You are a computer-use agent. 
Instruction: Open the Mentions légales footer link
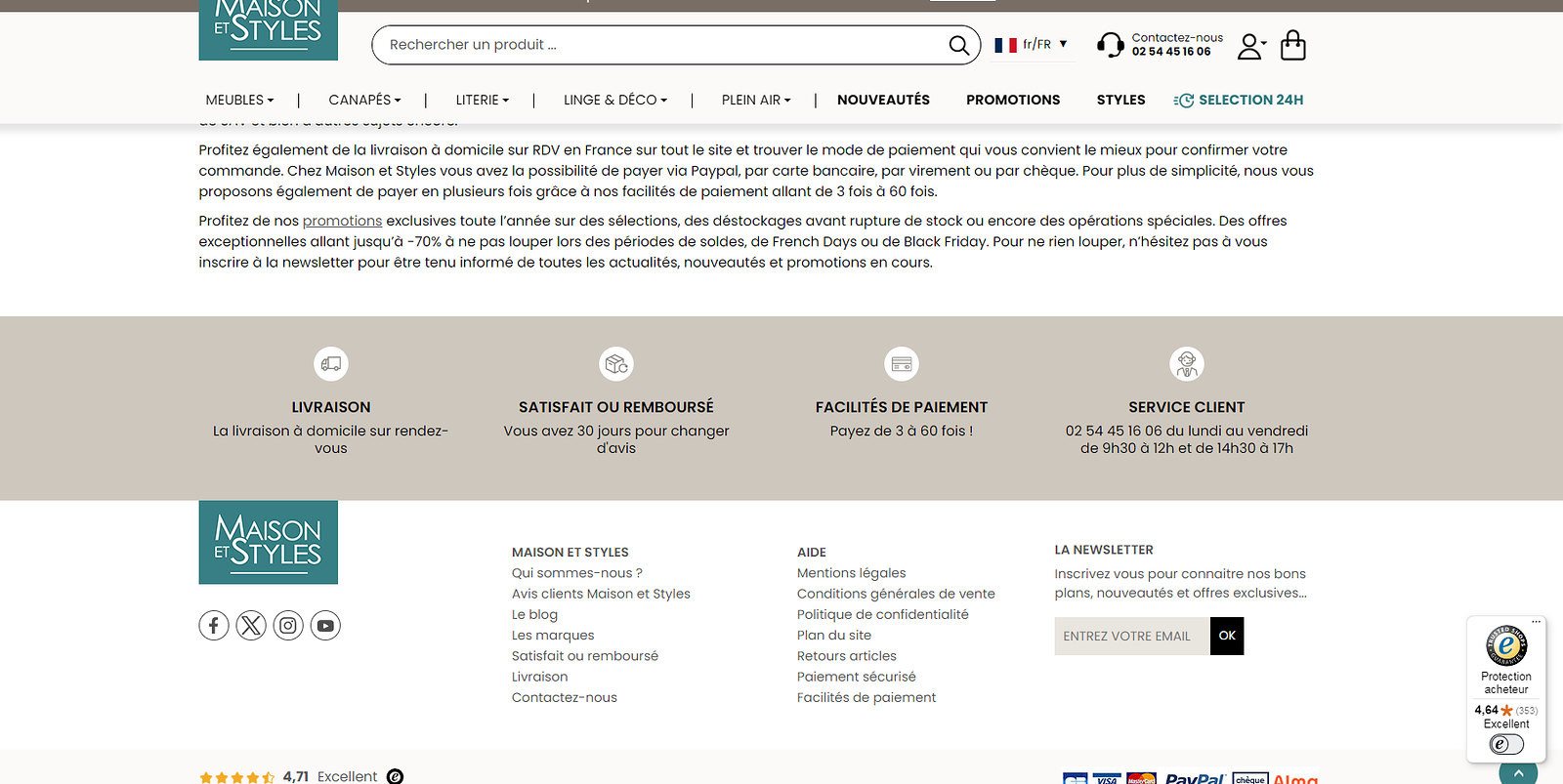tap(851, 573)
